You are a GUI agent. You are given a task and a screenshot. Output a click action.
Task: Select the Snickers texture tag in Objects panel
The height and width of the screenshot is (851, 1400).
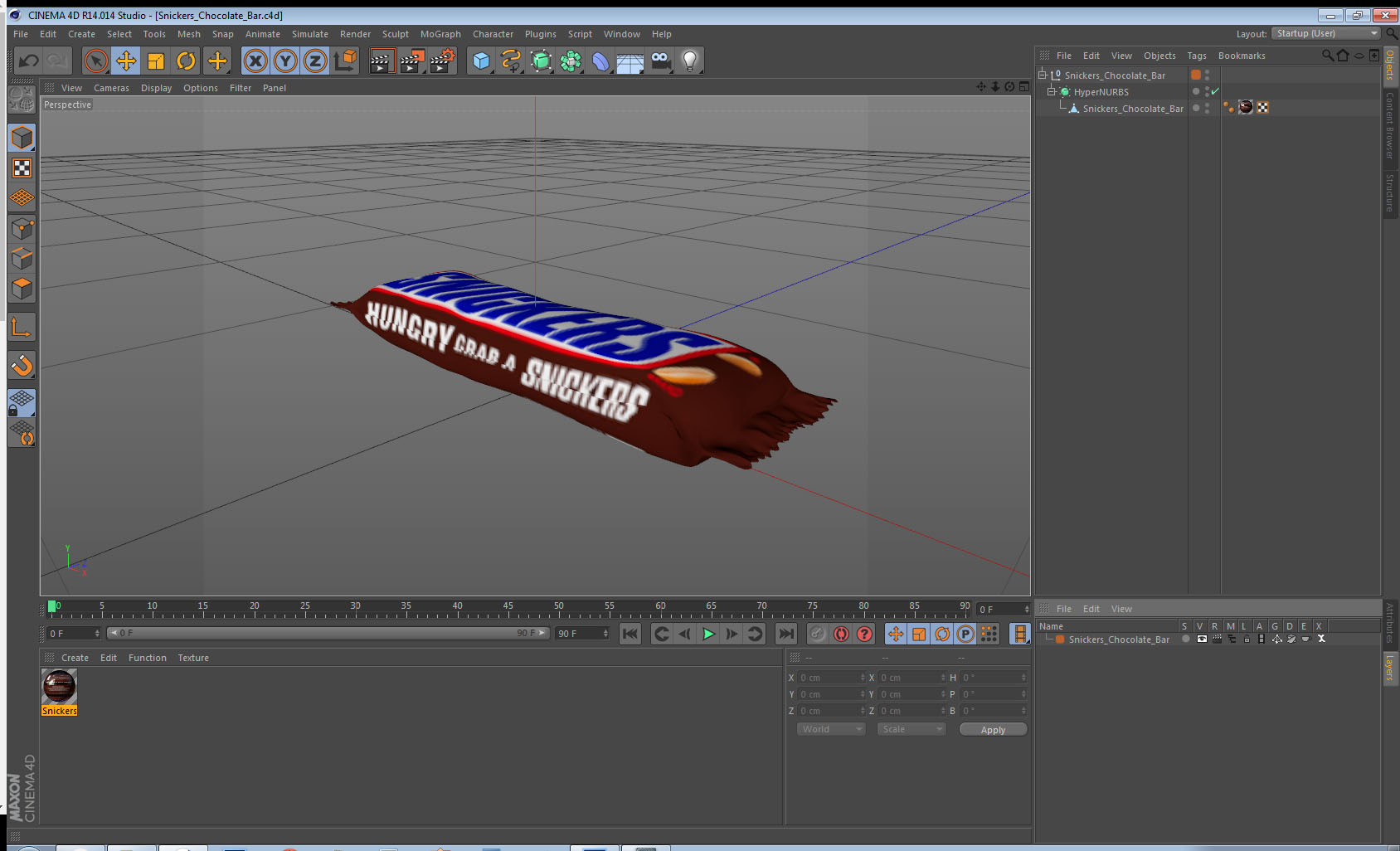pyautogui.click(x=1246, y=108)
